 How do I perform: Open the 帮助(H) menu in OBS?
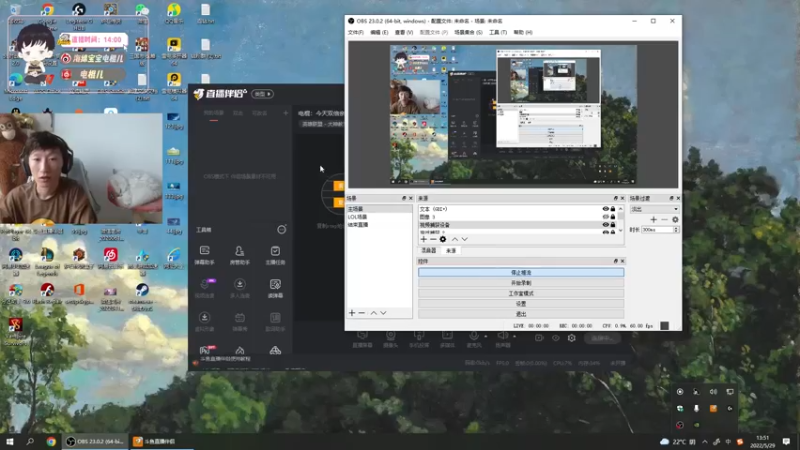pos(523,32)
